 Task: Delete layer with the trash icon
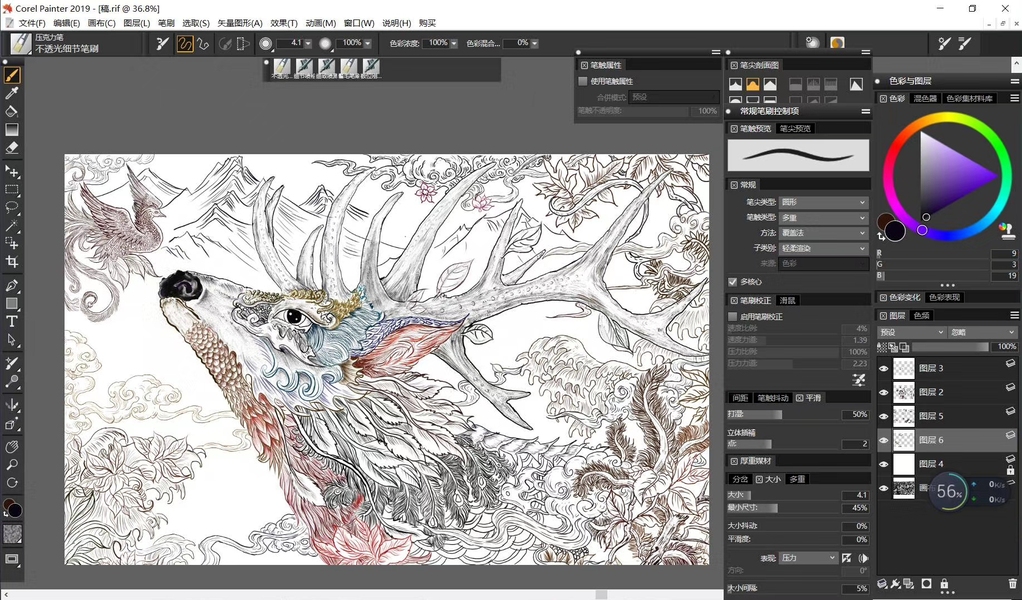[x=1012, y=584]
